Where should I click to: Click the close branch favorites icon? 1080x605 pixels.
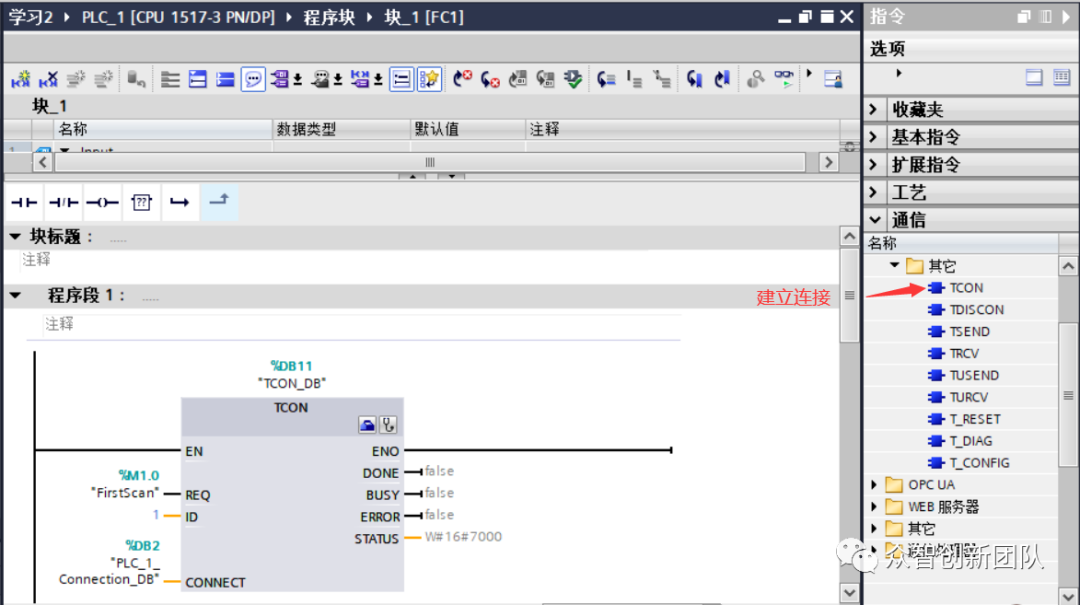click(x=219, y=202)
